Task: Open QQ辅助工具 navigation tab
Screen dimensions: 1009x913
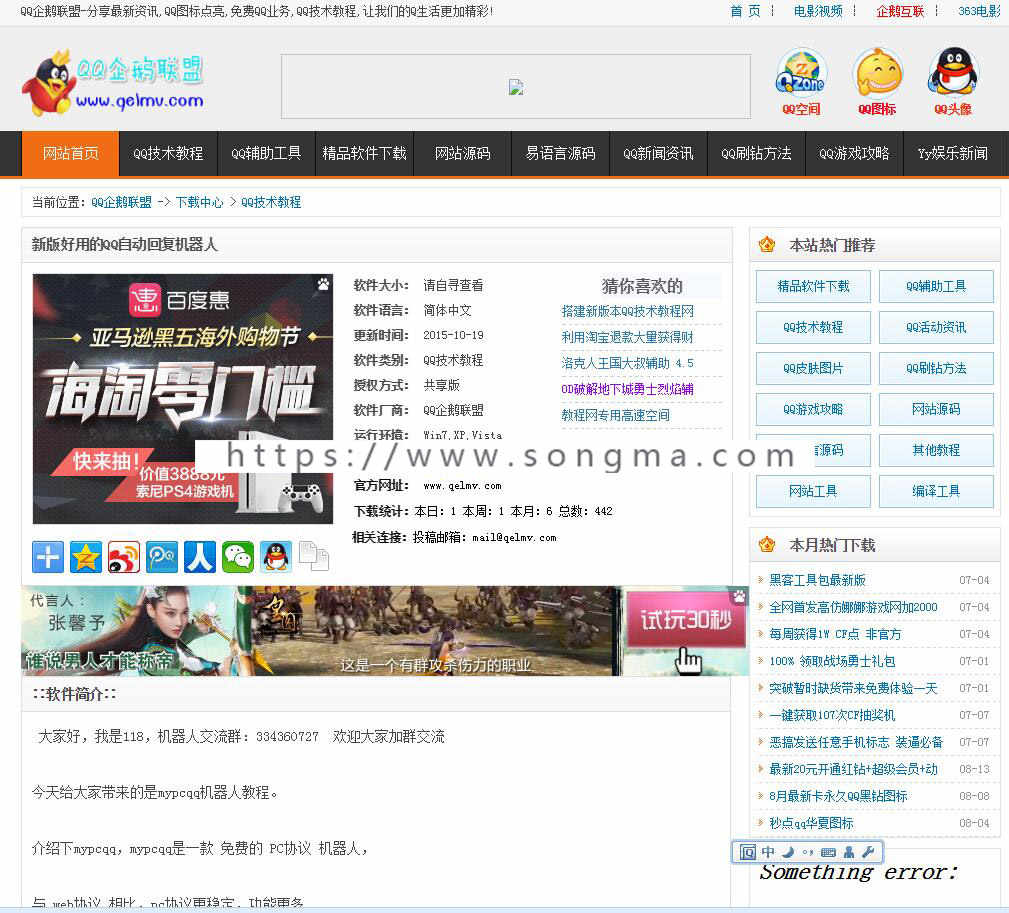Action: [266, 153]
